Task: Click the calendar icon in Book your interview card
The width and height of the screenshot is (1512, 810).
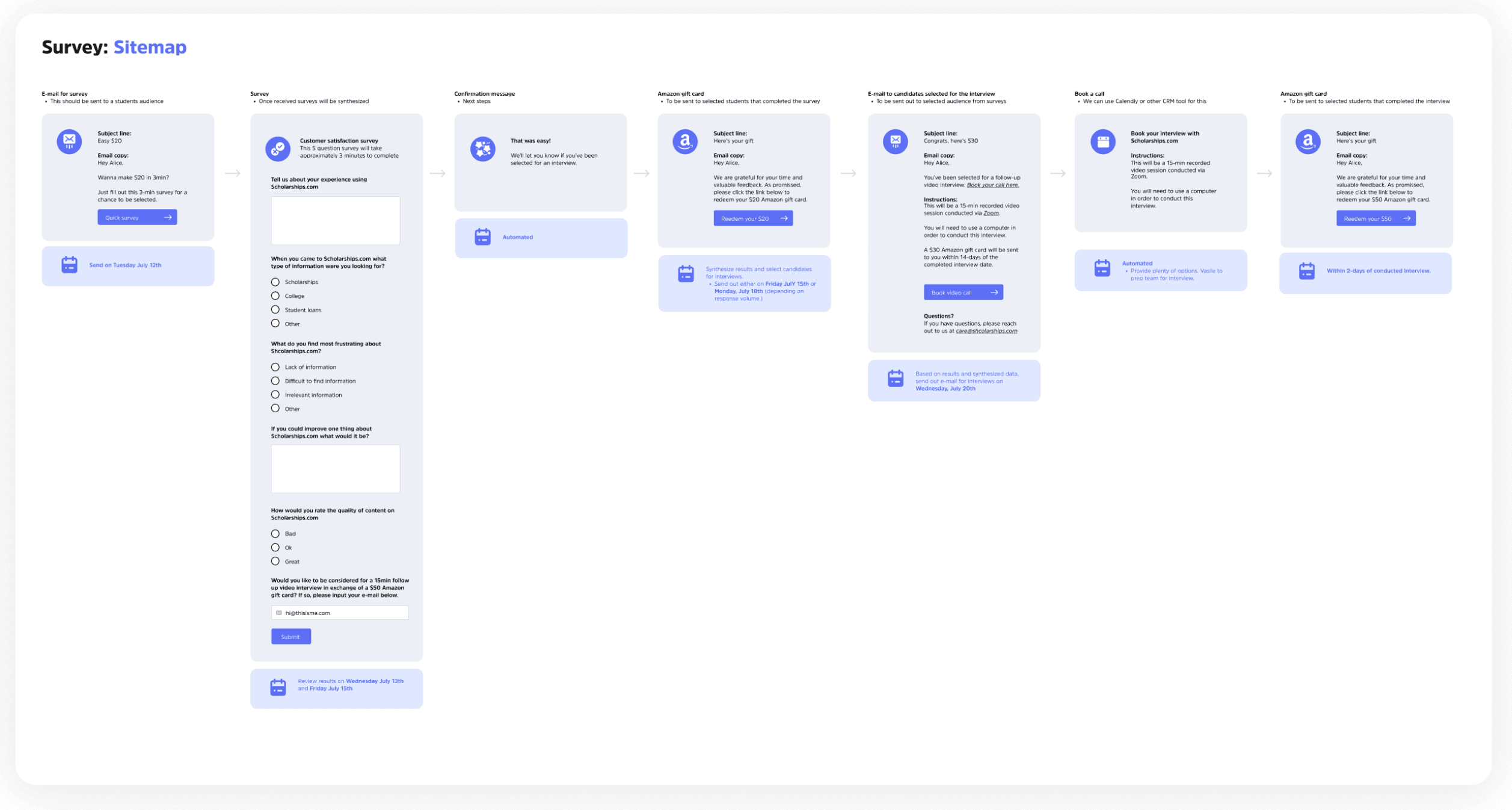Action: click(1102, 142)
